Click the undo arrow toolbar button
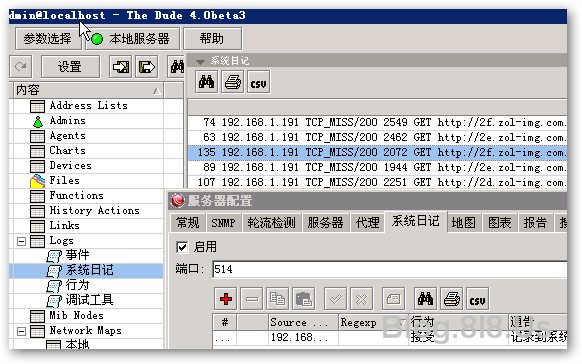 (21, 67)
